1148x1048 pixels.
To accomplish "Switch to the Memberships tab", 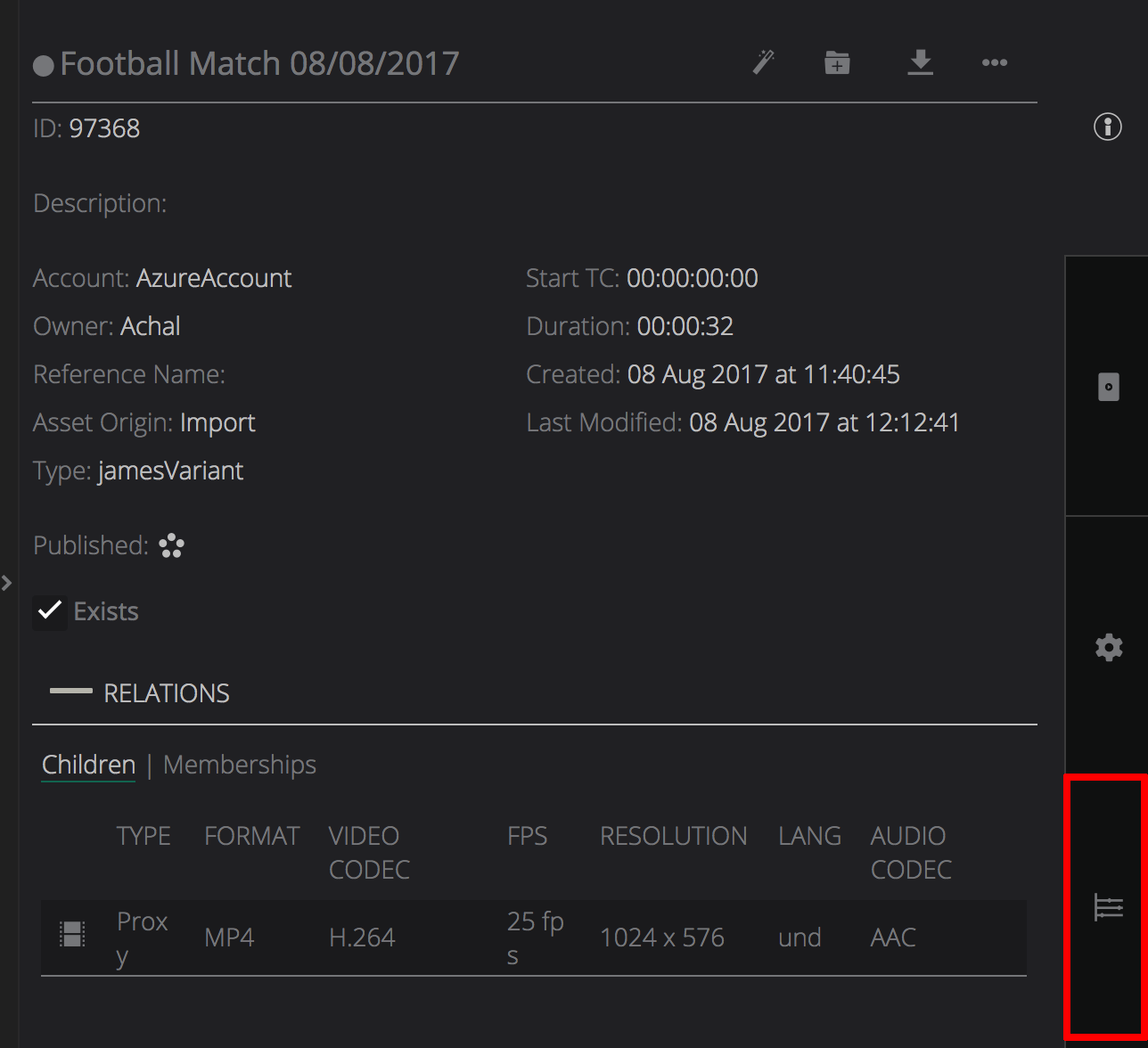I will click(239, 765).
